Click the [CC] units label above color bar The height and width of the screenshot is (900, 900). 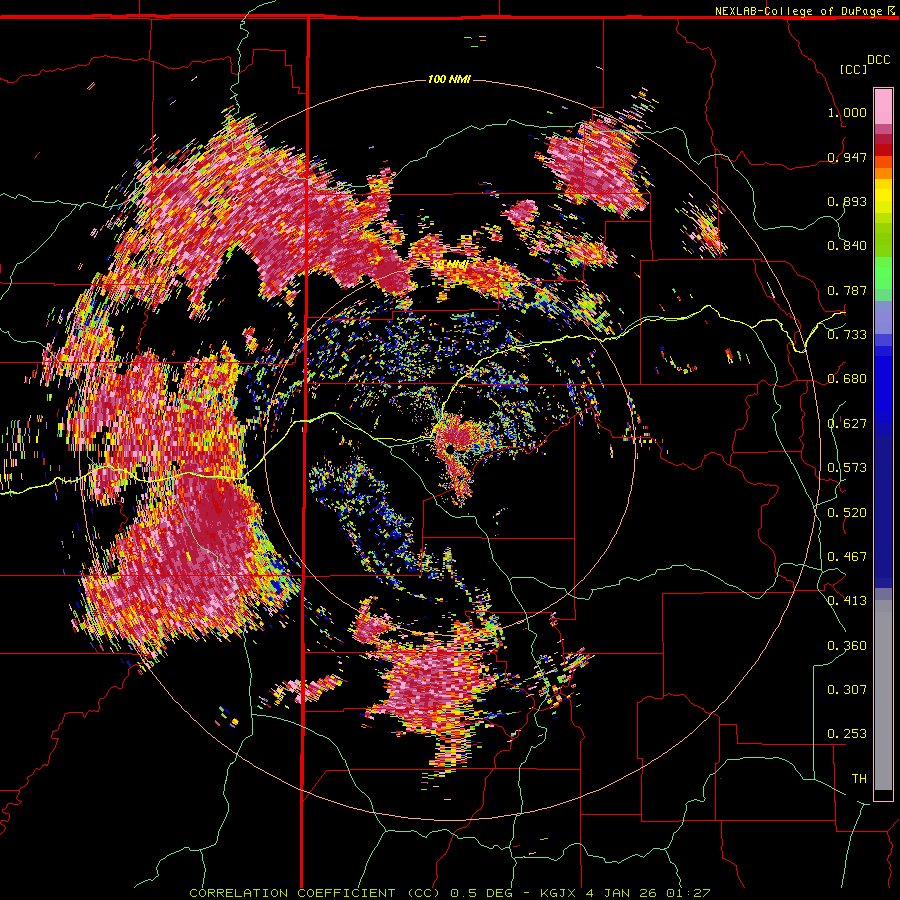(x=853, y=69)
